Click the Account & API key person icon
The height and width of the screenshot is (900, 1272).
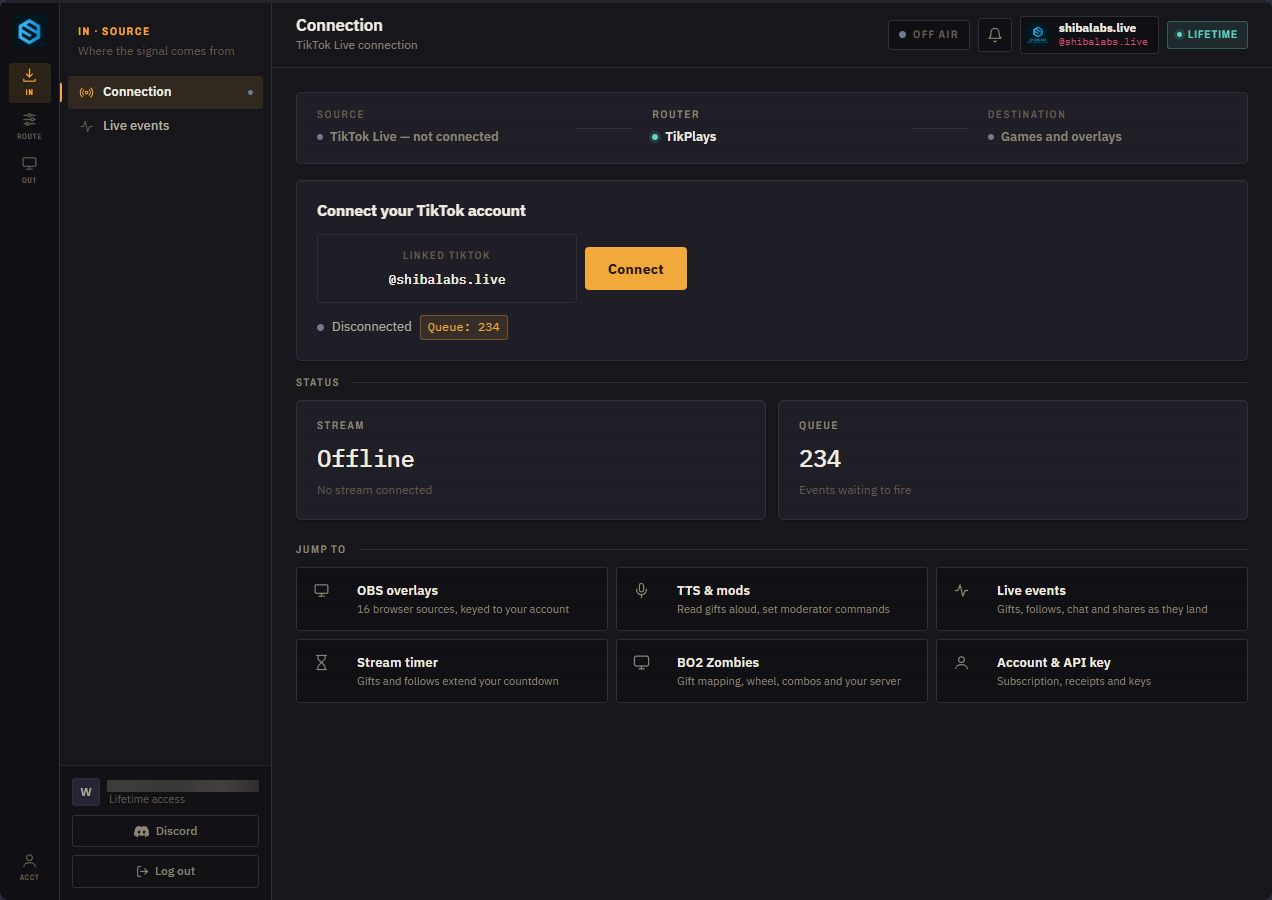point(961,662)
